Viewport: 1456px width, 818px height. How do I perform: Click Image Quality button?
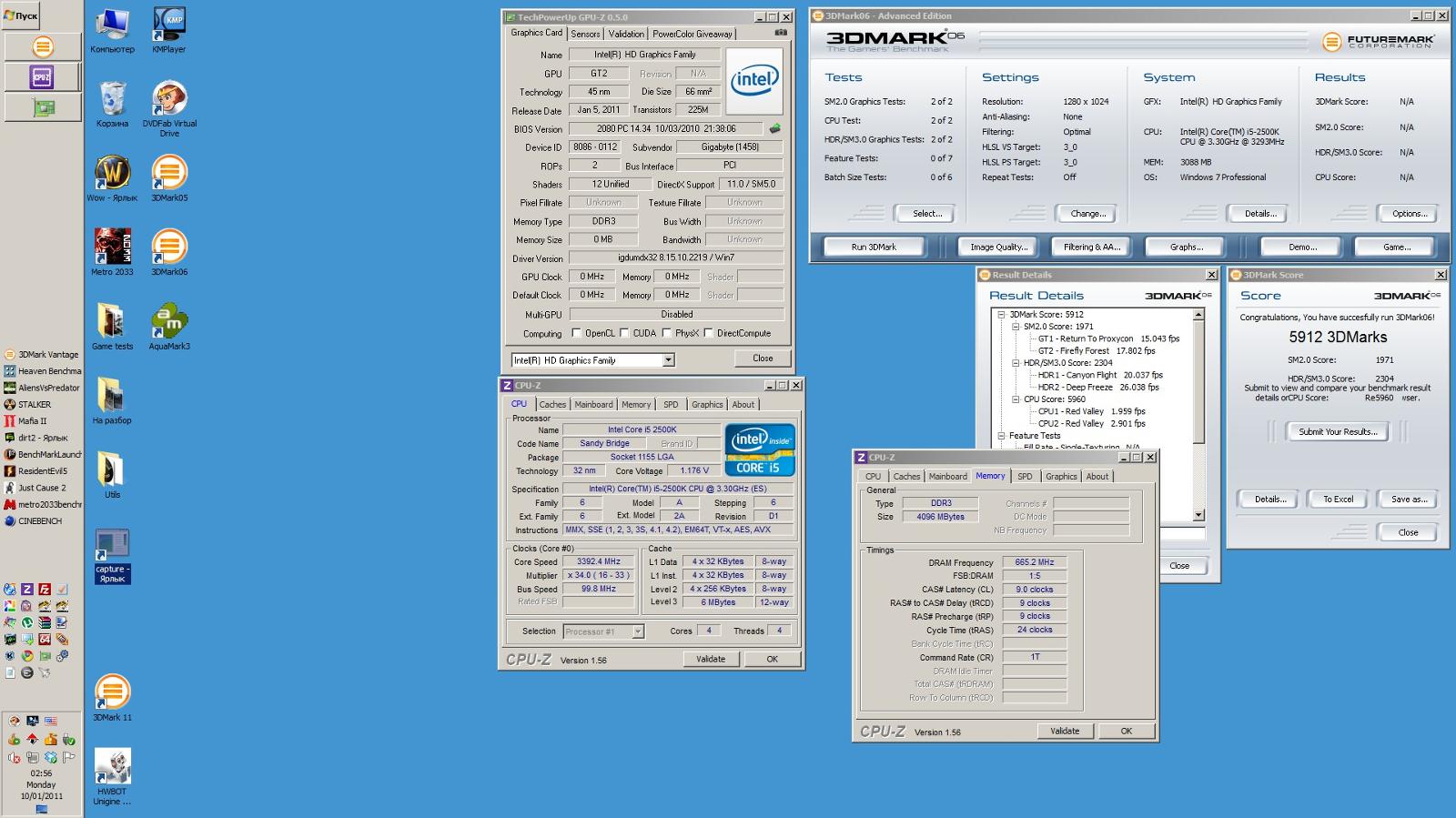(x=999, y=247)
